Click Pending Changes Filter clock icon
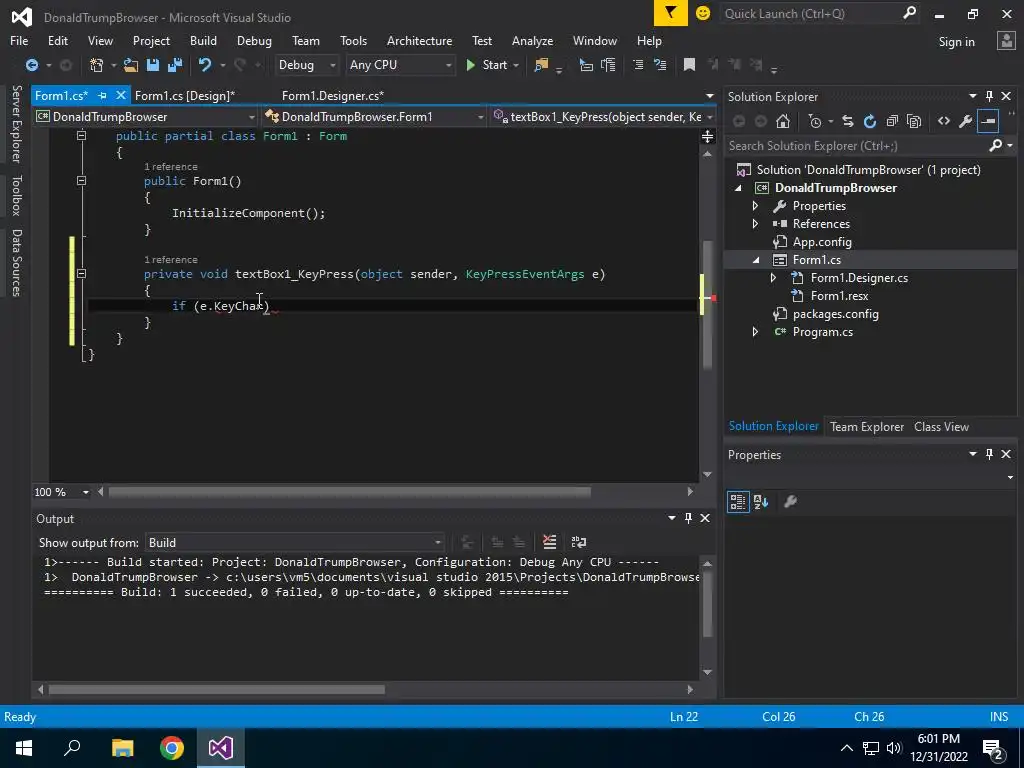Screen dimensions: 1024x768 point(815,121)
